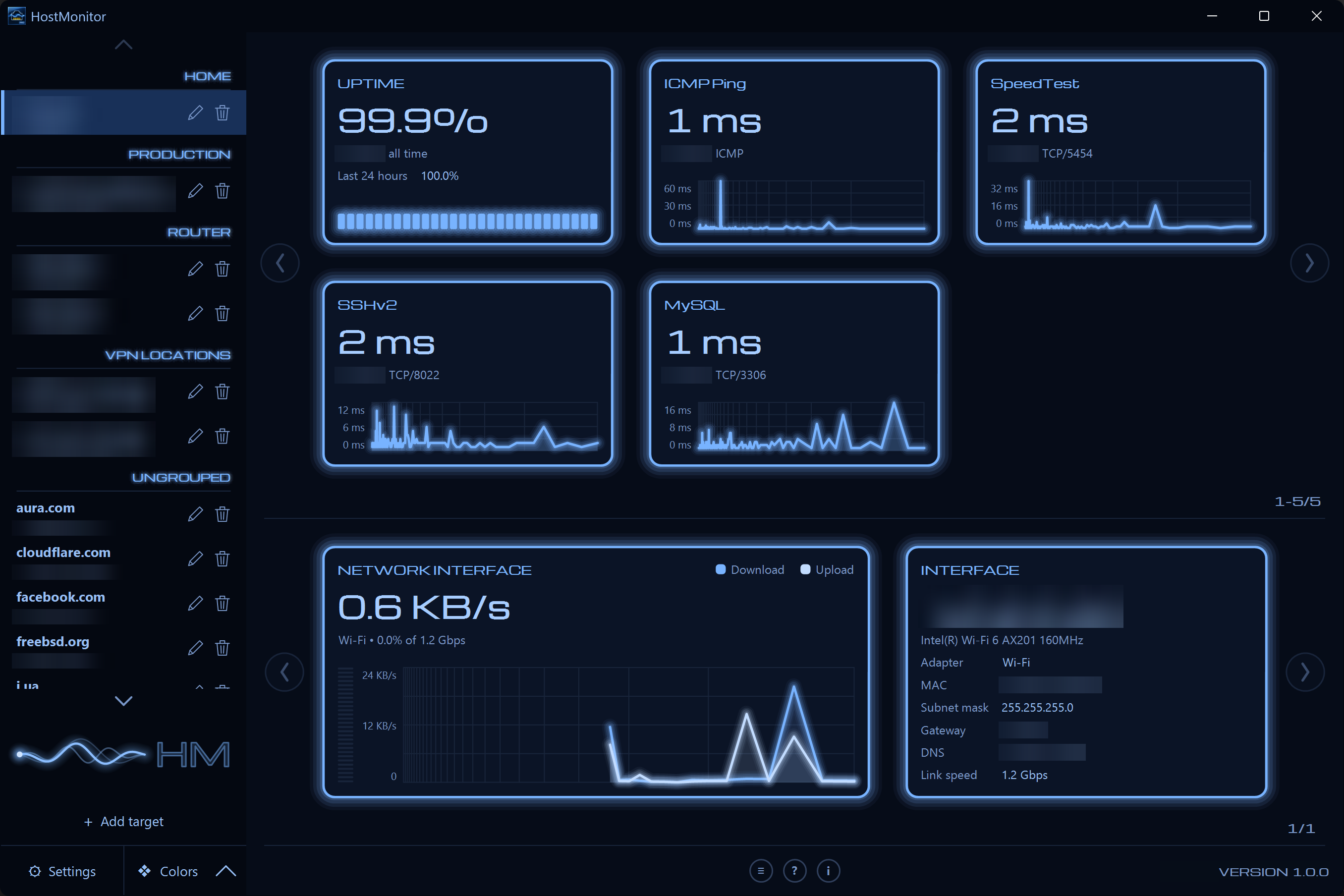Open the SpeedTest card
Image resolution: width=1344 pixels, height=896 pixels.
[x=1120, y=152]
